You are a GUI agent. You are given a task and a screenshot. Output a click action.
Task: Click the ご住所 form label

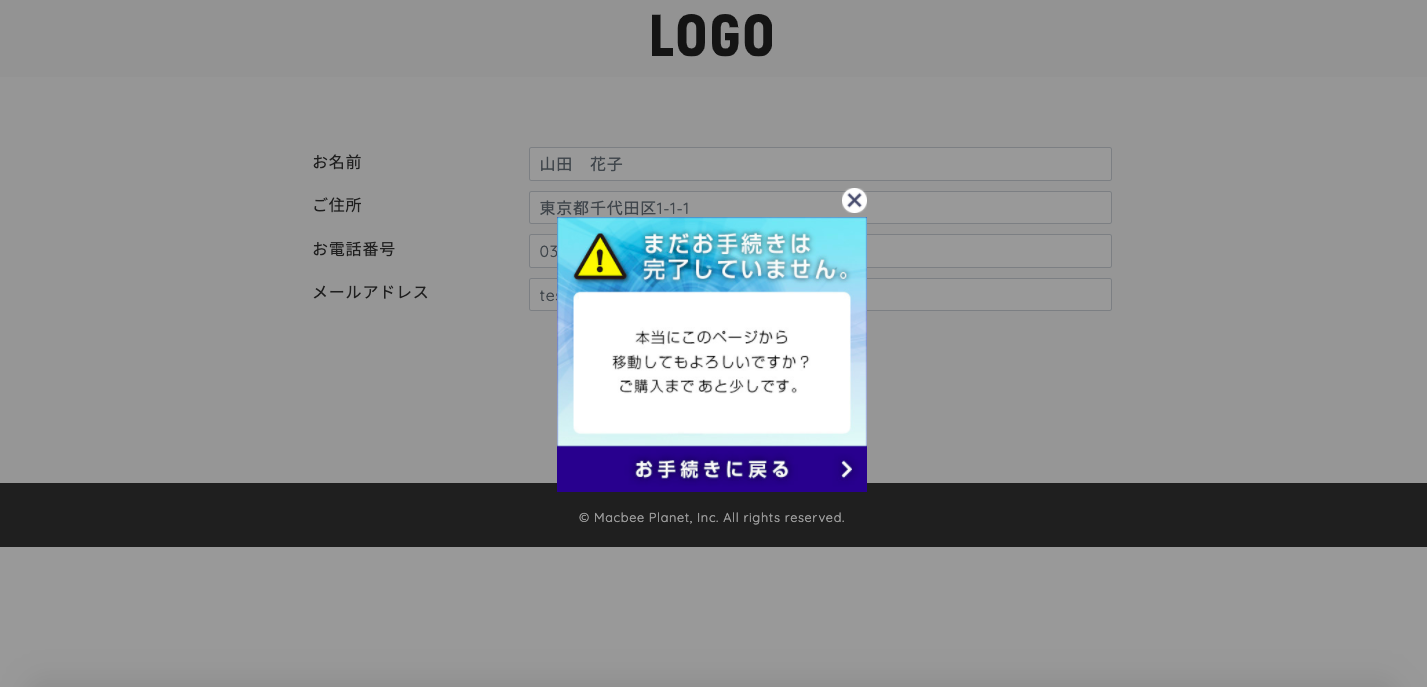(x=337, y=205)
